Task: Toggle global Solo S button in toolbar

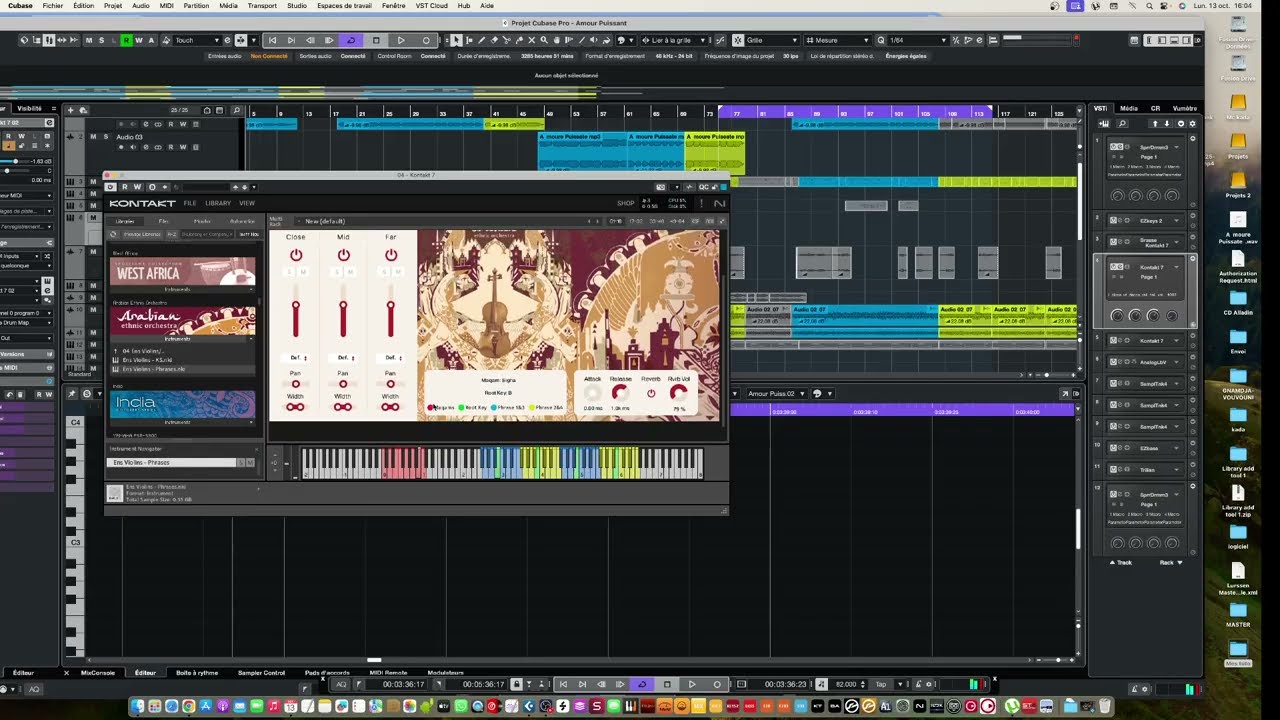Action: click(102, 40)
